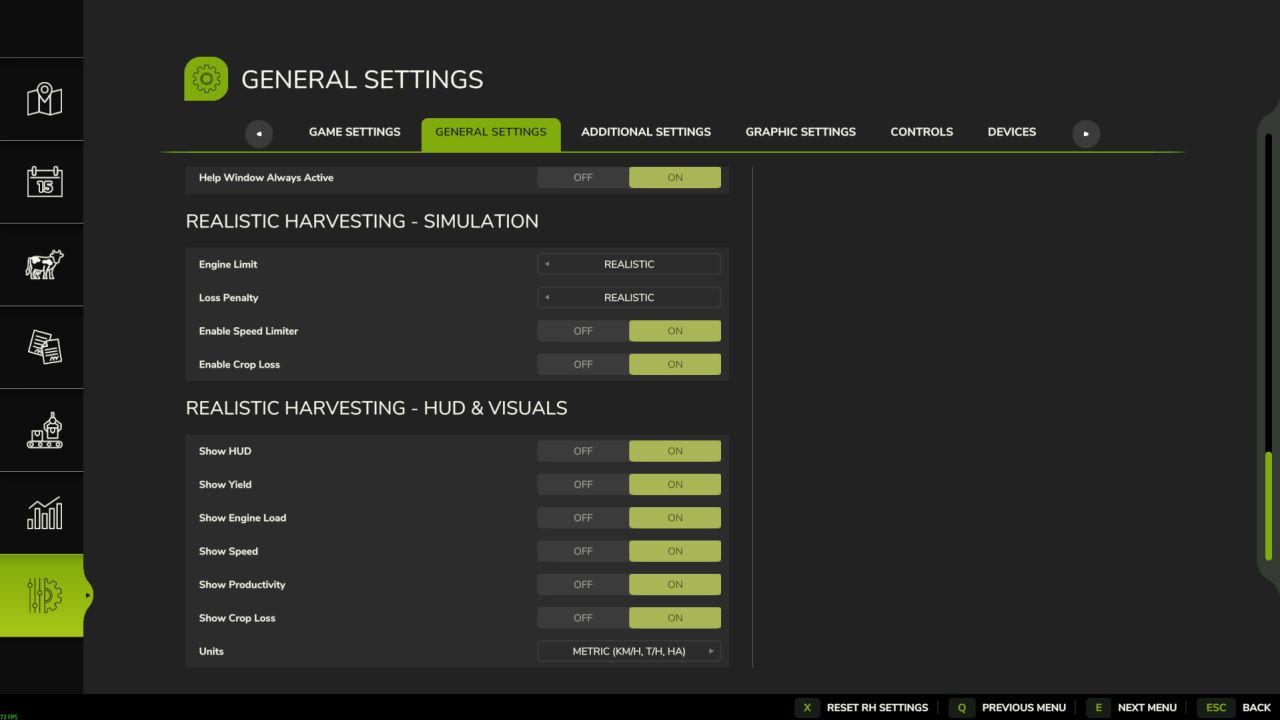Disable the Enable Speed Limiter option
The image size is (1280, 720).
click(583, 330)
